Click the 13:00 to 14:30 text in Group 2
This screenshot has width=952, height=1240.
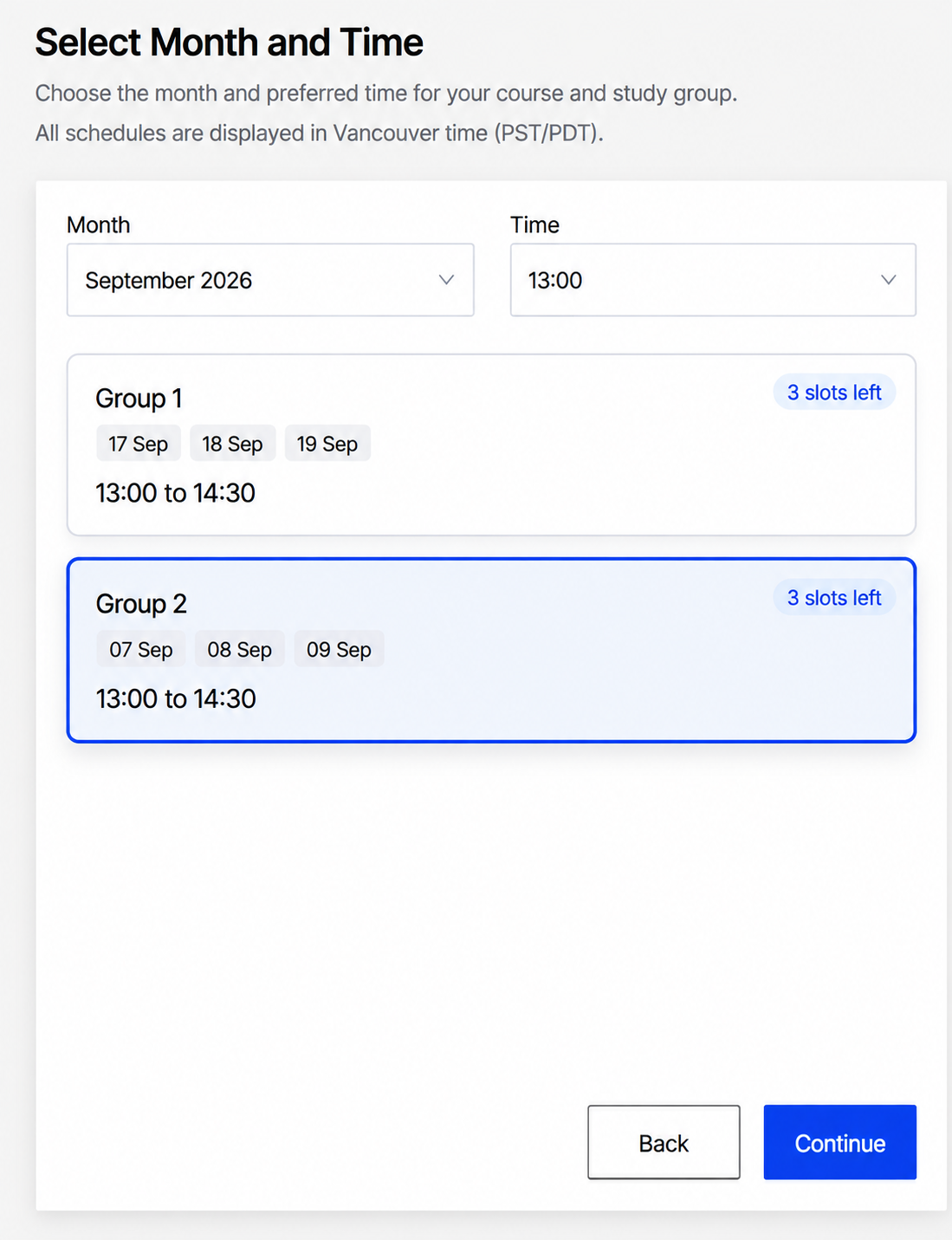176,698
